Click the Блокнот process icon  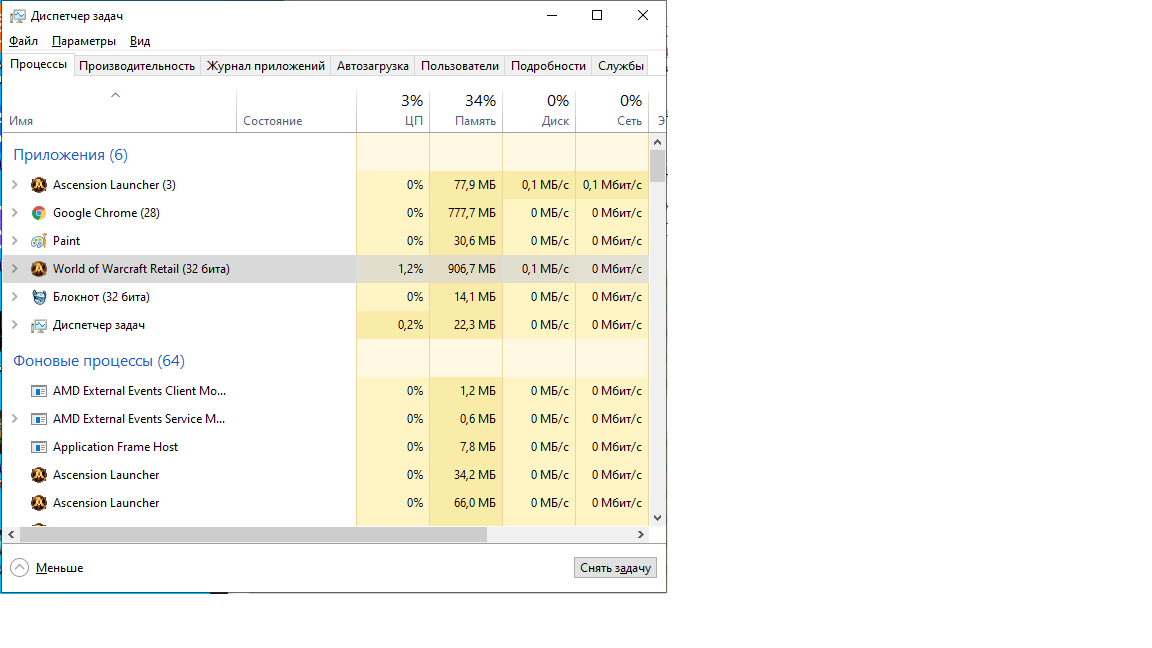39,297
